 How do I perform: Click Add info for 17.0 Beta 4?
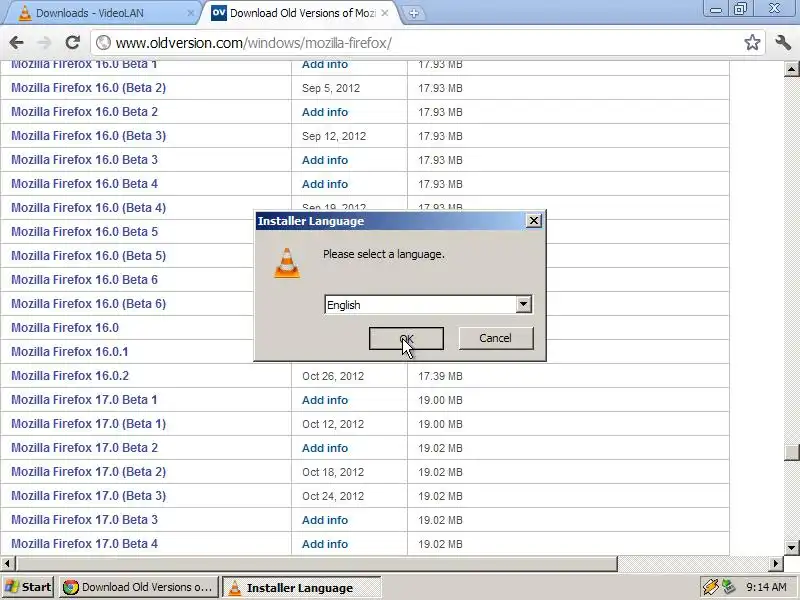pyautogui.click(x=324, y=543)
